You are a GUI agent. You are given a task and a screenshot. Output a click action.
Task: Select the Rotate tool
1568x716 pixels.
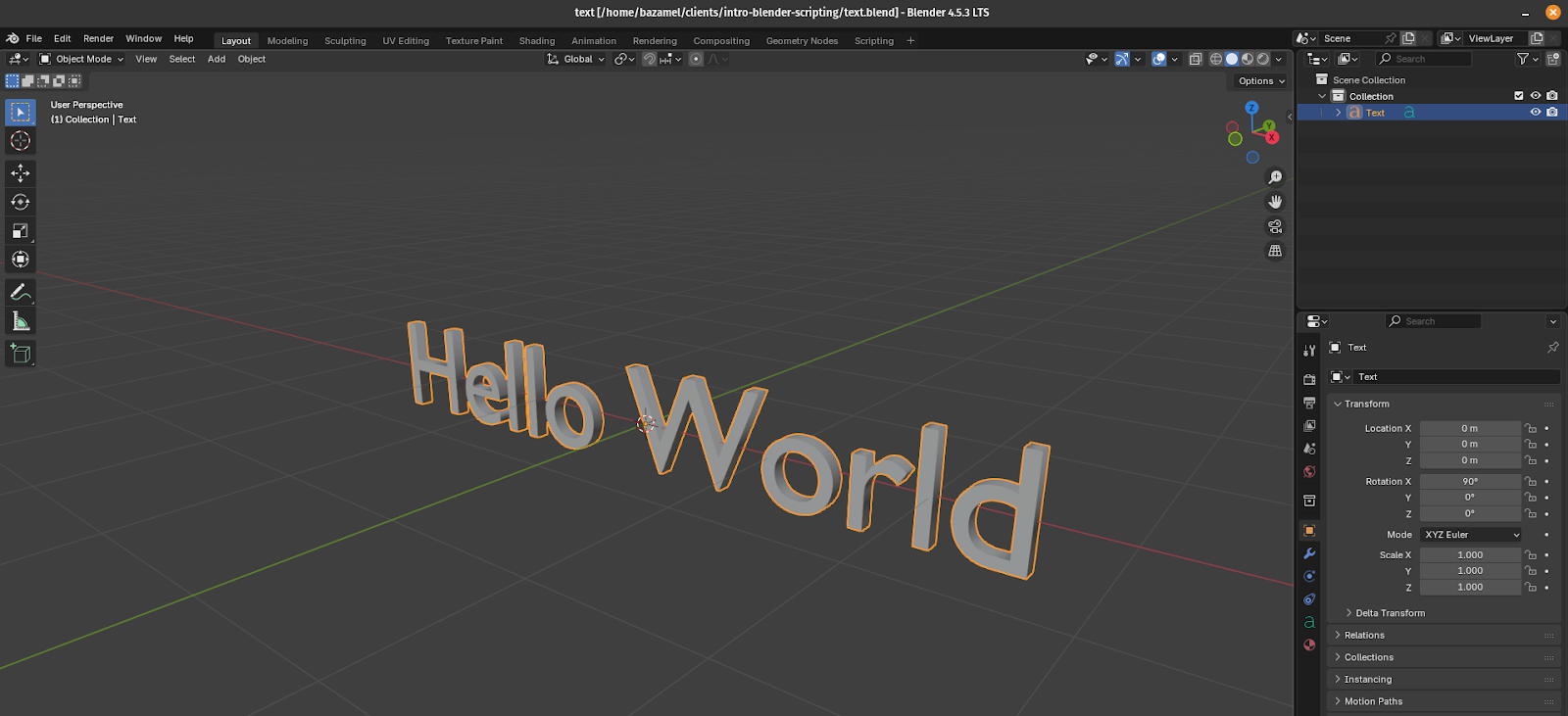(x=21, y=202)
